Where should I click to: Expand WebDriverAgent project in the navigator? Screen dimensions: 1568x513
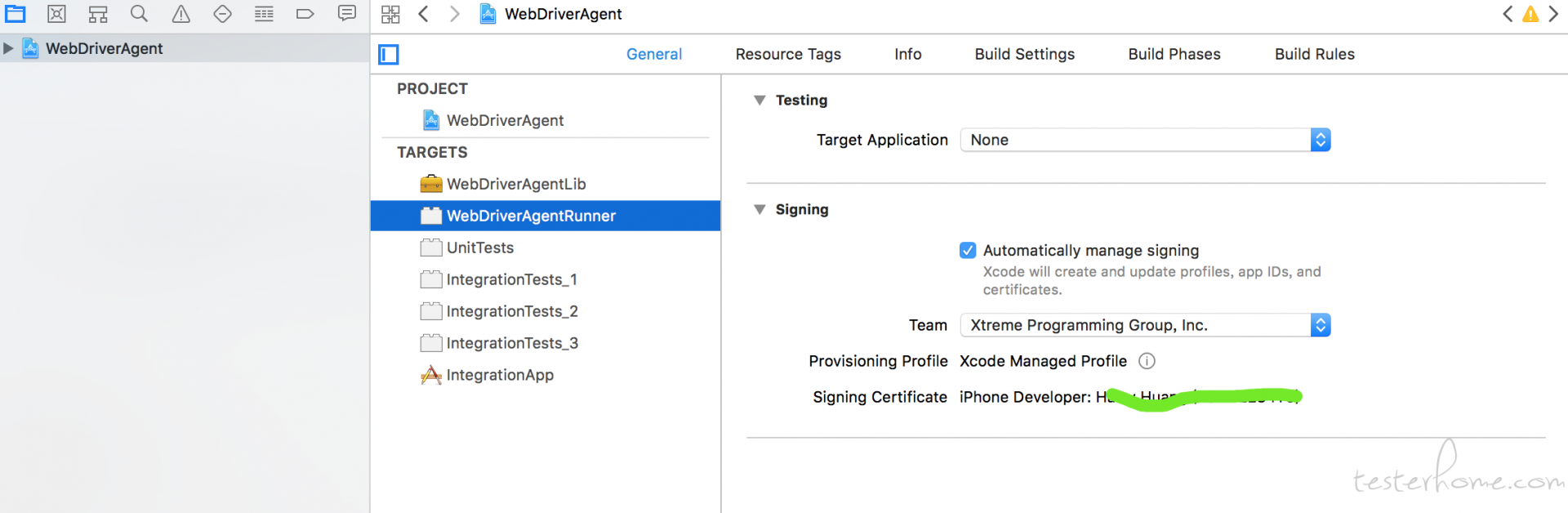click(x=8, y=48)
